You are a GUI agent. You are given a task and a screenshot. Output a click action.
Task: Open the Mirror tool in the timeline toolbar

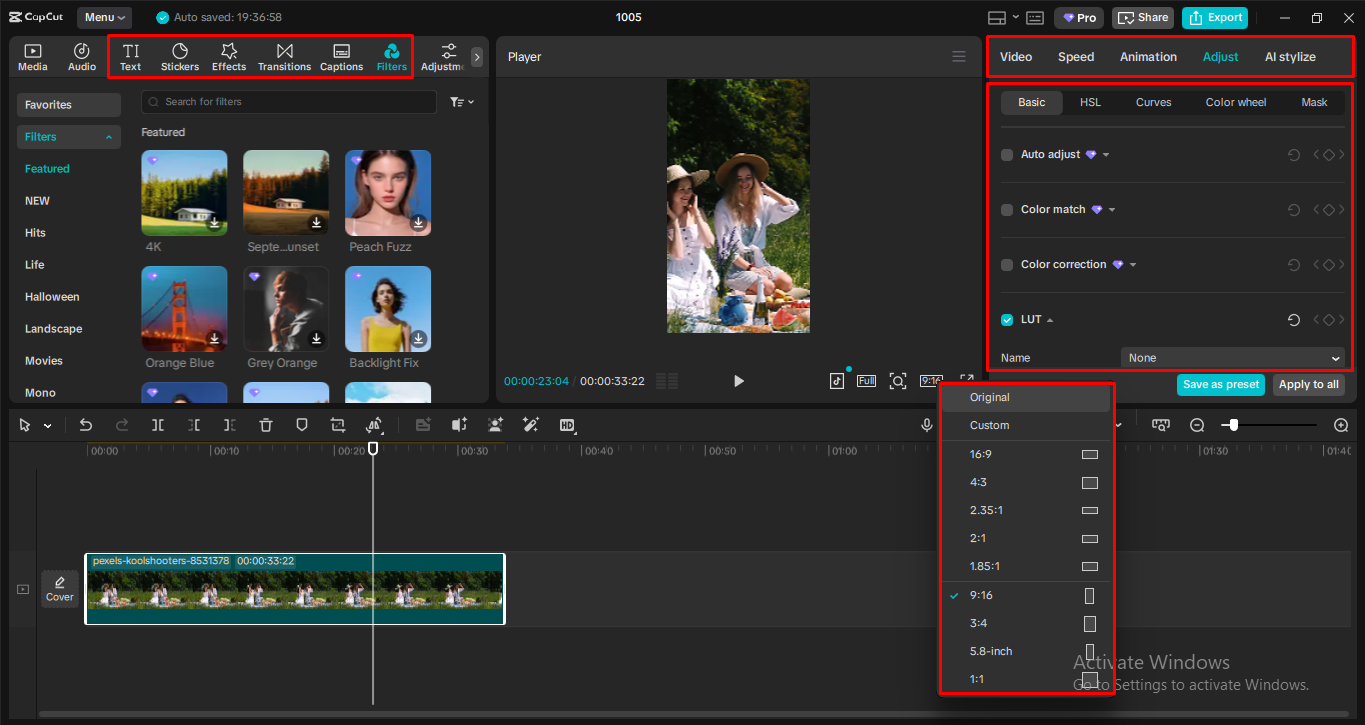(375, 424)
